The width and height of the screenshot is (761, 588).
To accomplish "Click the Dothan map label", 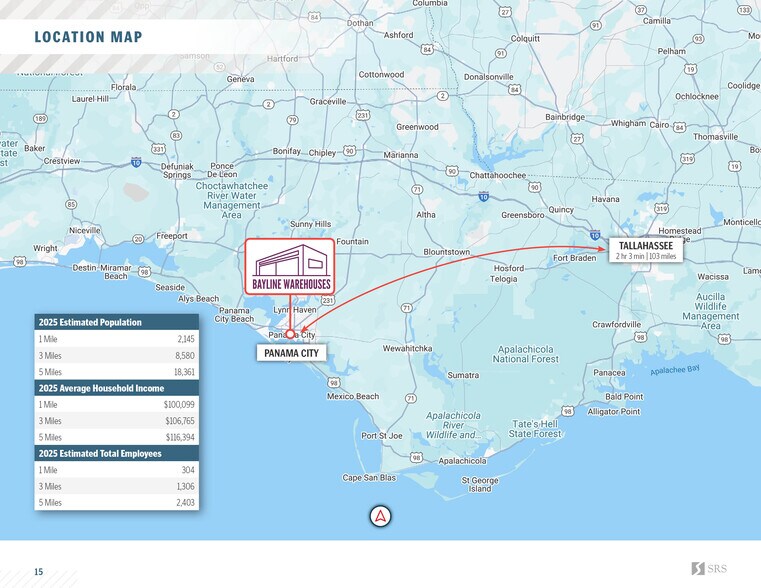I will pyautogui.click(x=360, y=23).
